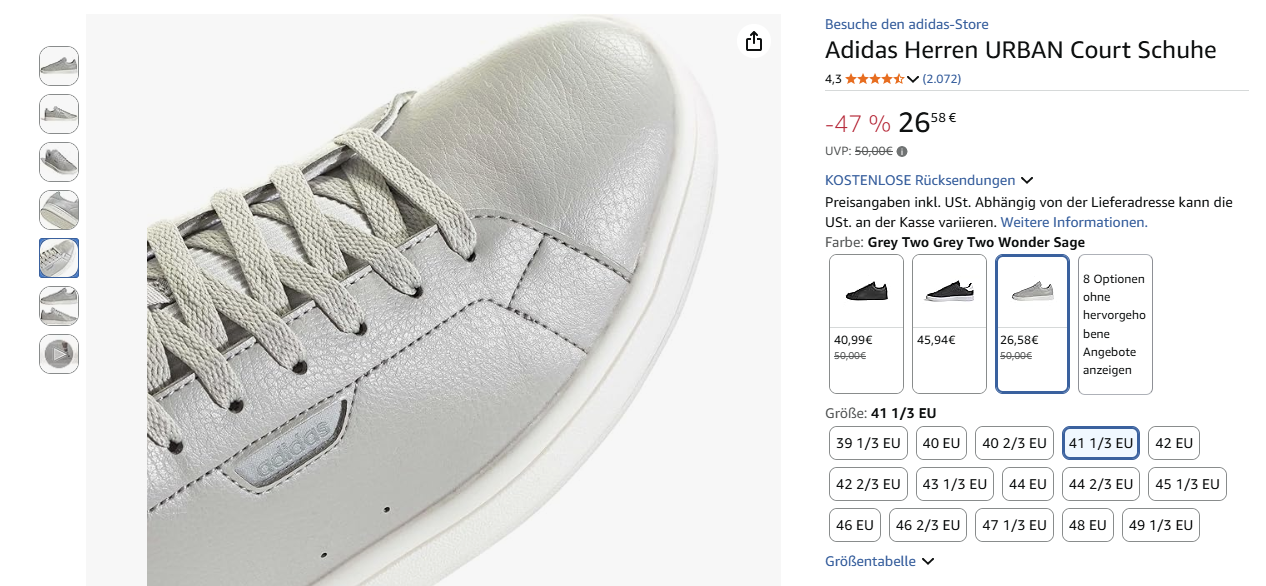Pick size 44 2/3 EU
The image size is (1266, 586).
click(1101, 484)
